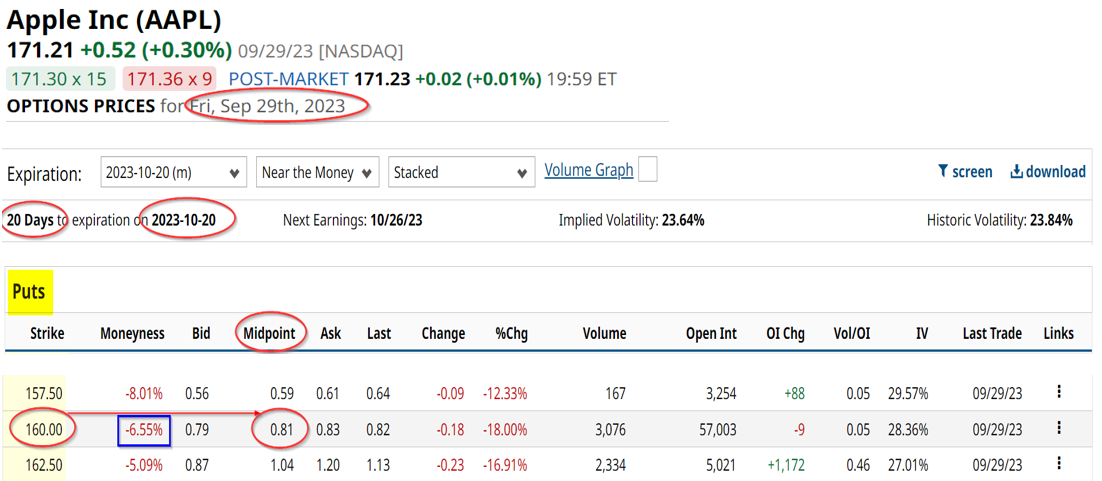Screen dimensions: 1102x481
Task: Open the Expiration date dropdown
Action: pyautogui.click(x=173, y=173)
